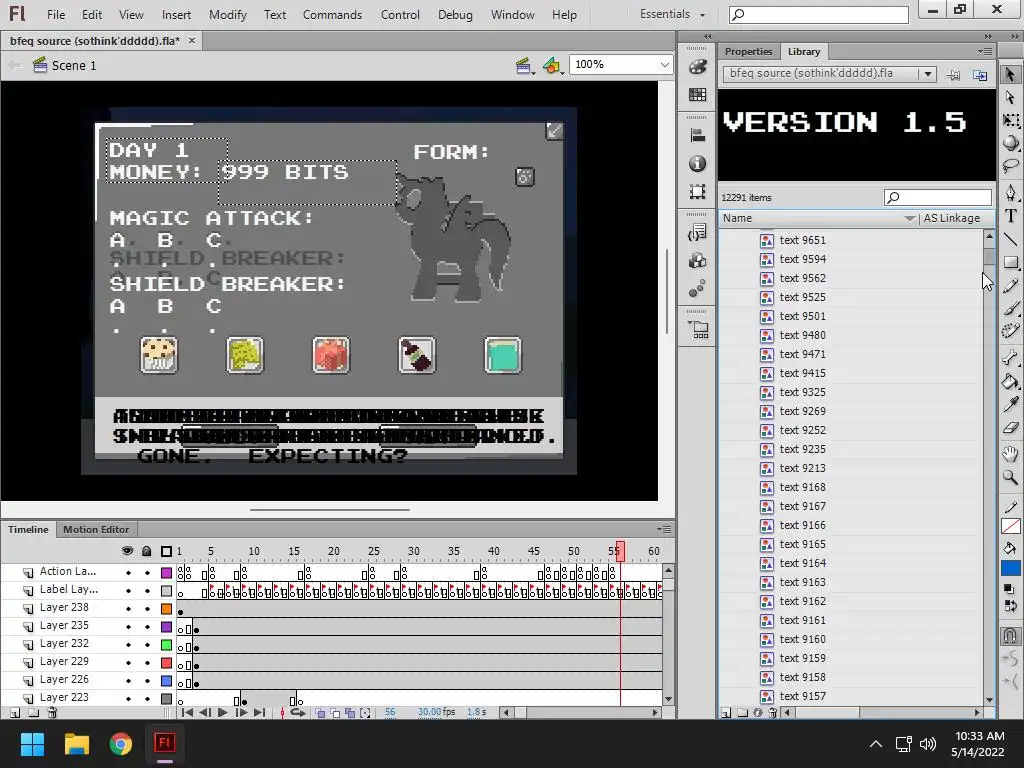
Task: Open the Color palette panel
Action: pos(697,67)
